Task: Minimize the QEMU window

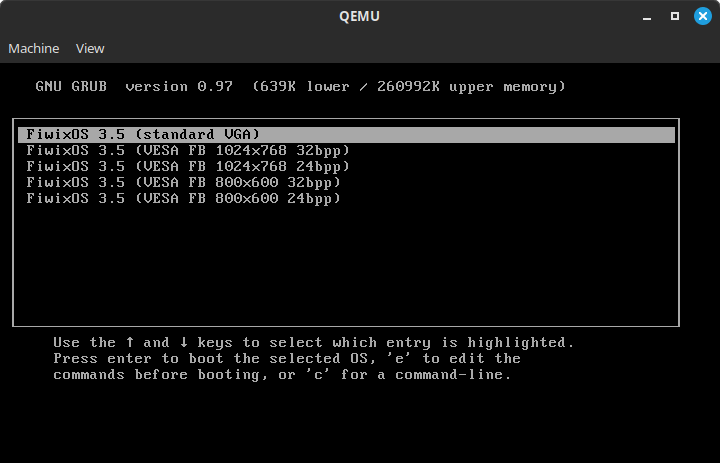Action: pyautogui.click(x=648, y=16)
